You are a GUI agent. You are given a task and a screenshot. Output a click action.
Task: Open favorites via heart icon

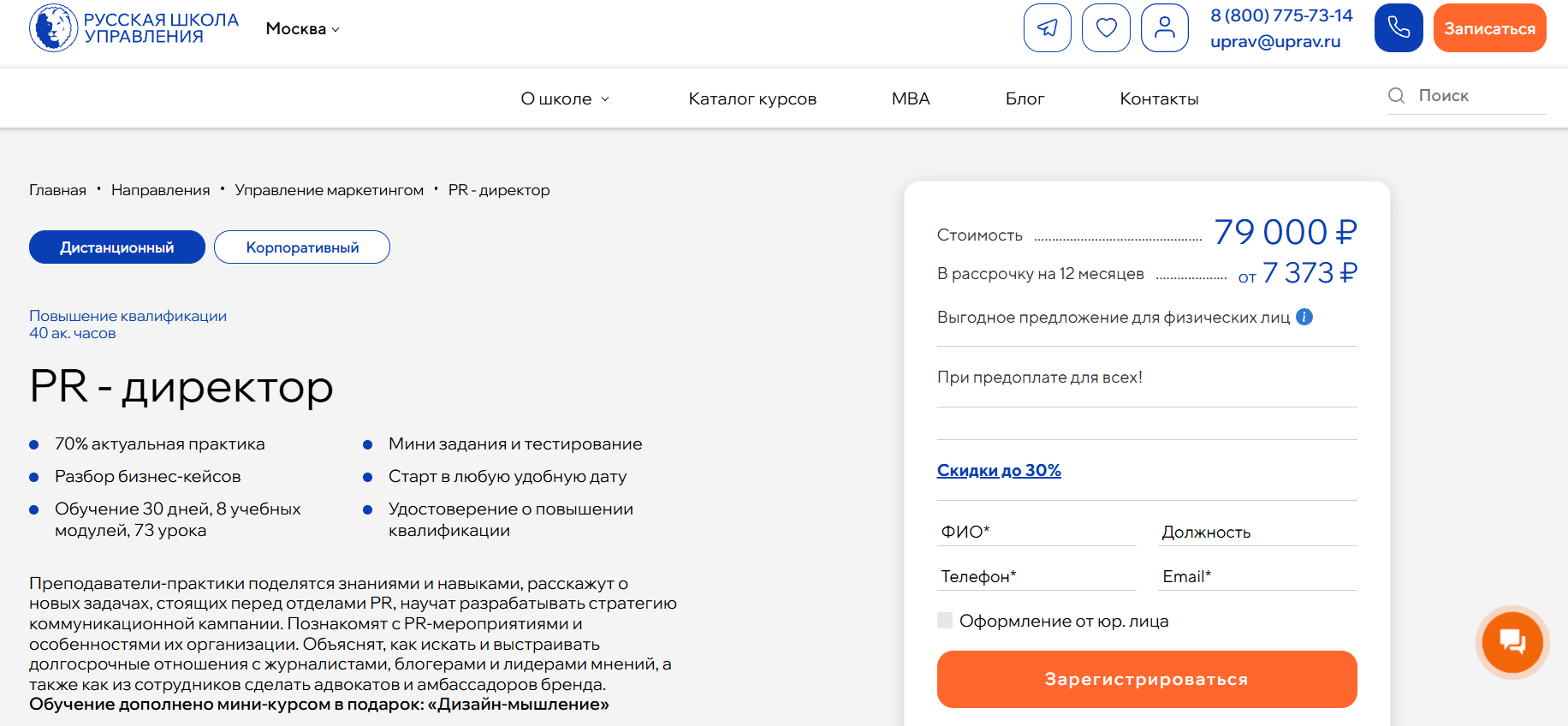click(1106, 28)
